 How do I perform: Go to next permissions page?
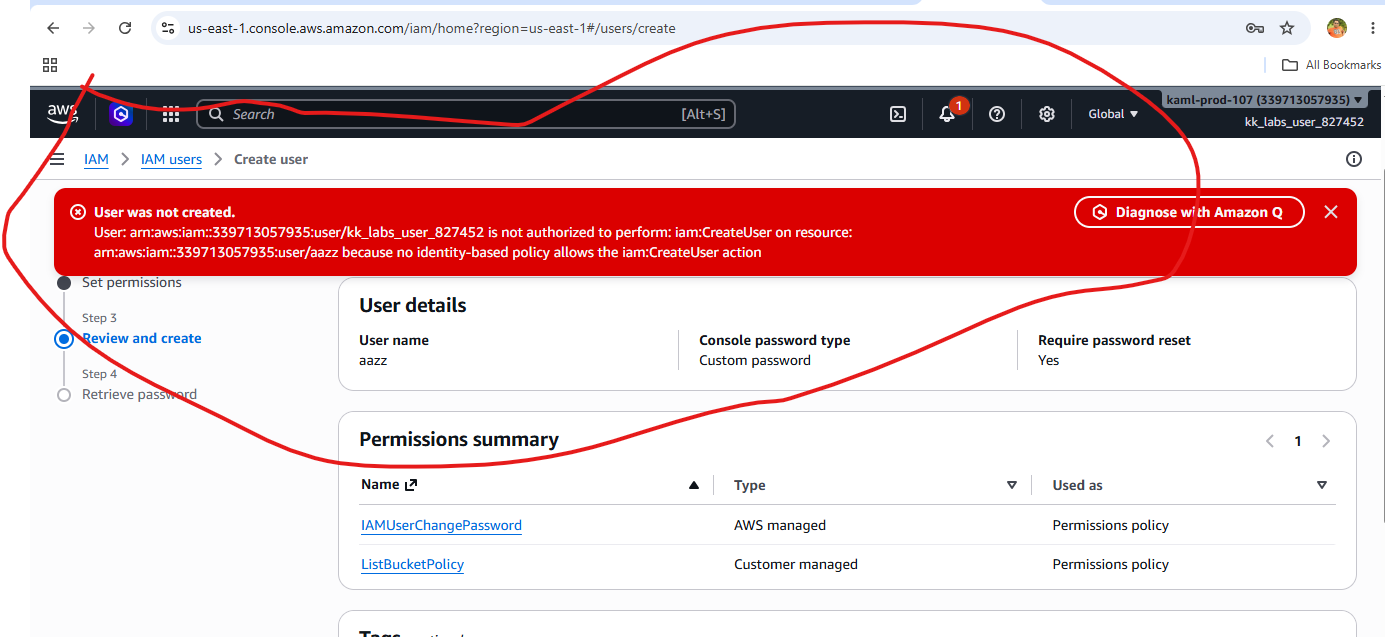pos(1326,441)
